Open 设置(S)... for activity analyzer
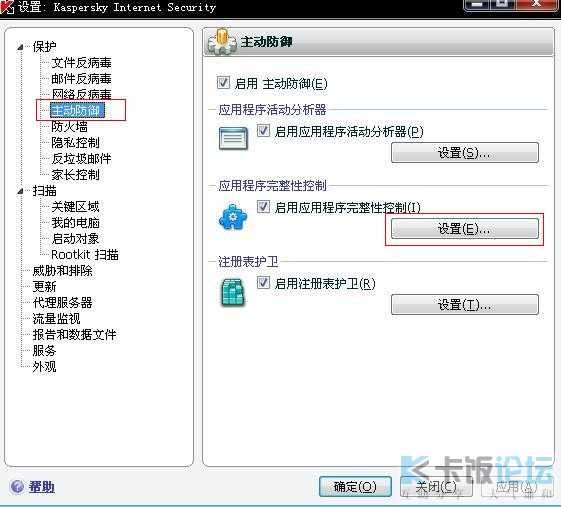This screenshot has width=561, height=507. (465, 153)
